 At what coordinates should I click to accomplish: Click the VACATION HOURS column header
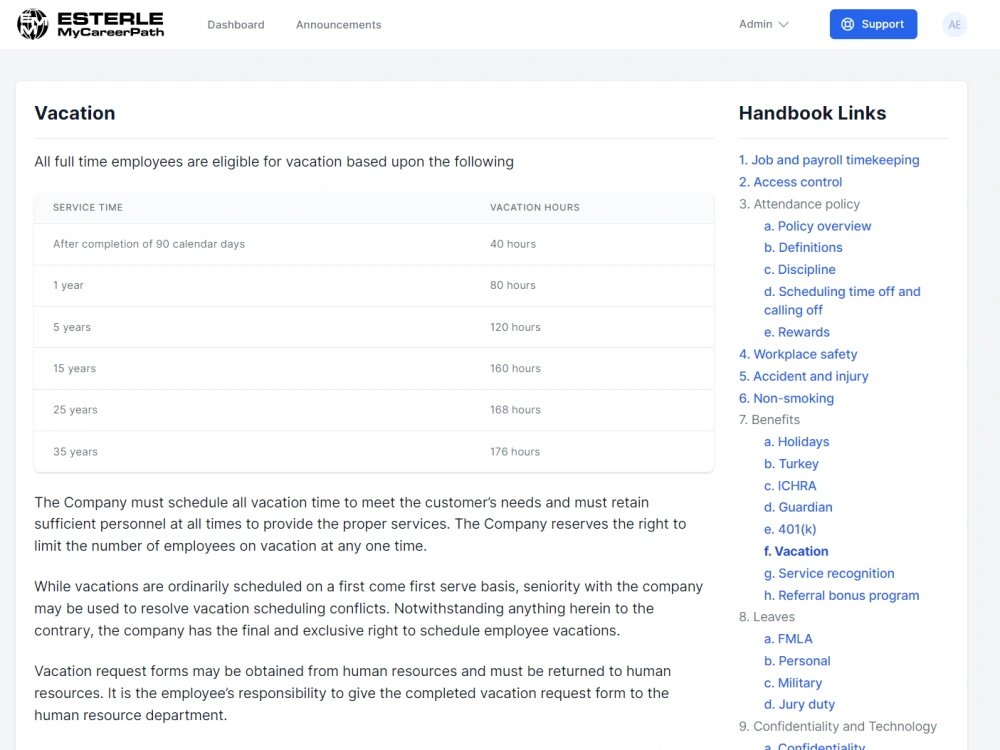tap(534, 207)
